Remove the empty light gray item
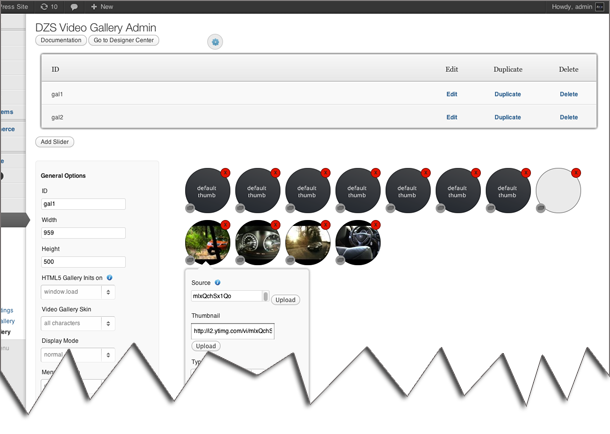Screen dimensions: 610x434 coord(576,173)
